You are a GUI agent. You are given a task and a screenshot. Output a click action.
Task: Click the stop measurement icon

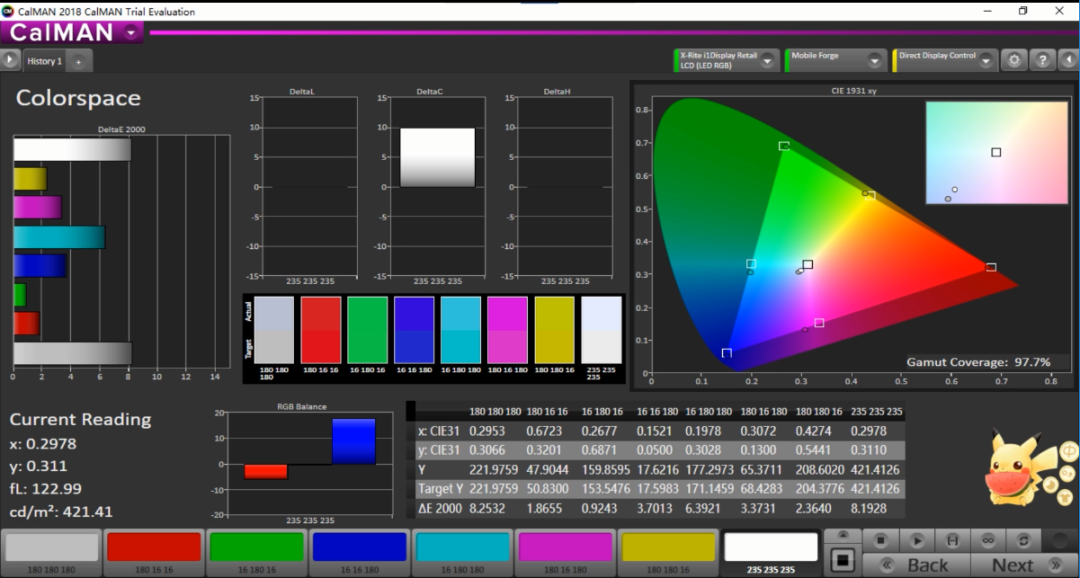coord(881,540)
